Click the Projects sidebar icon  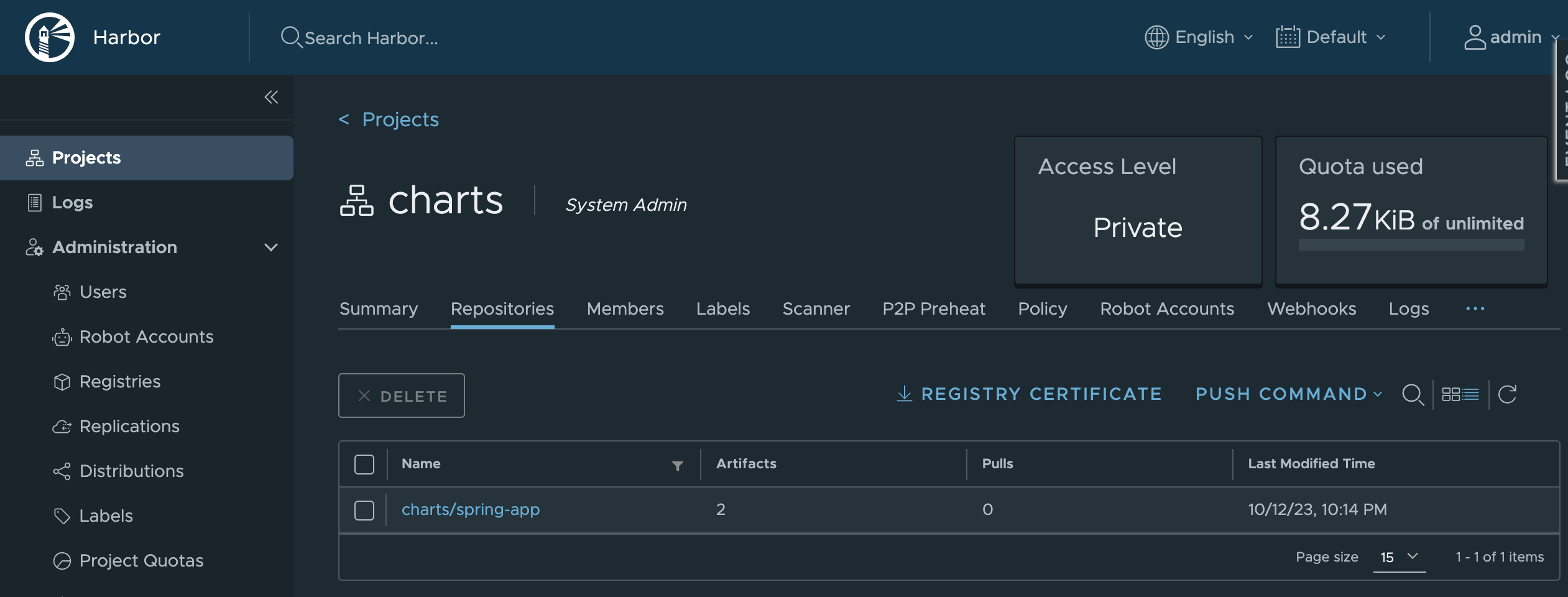(35, 158)
